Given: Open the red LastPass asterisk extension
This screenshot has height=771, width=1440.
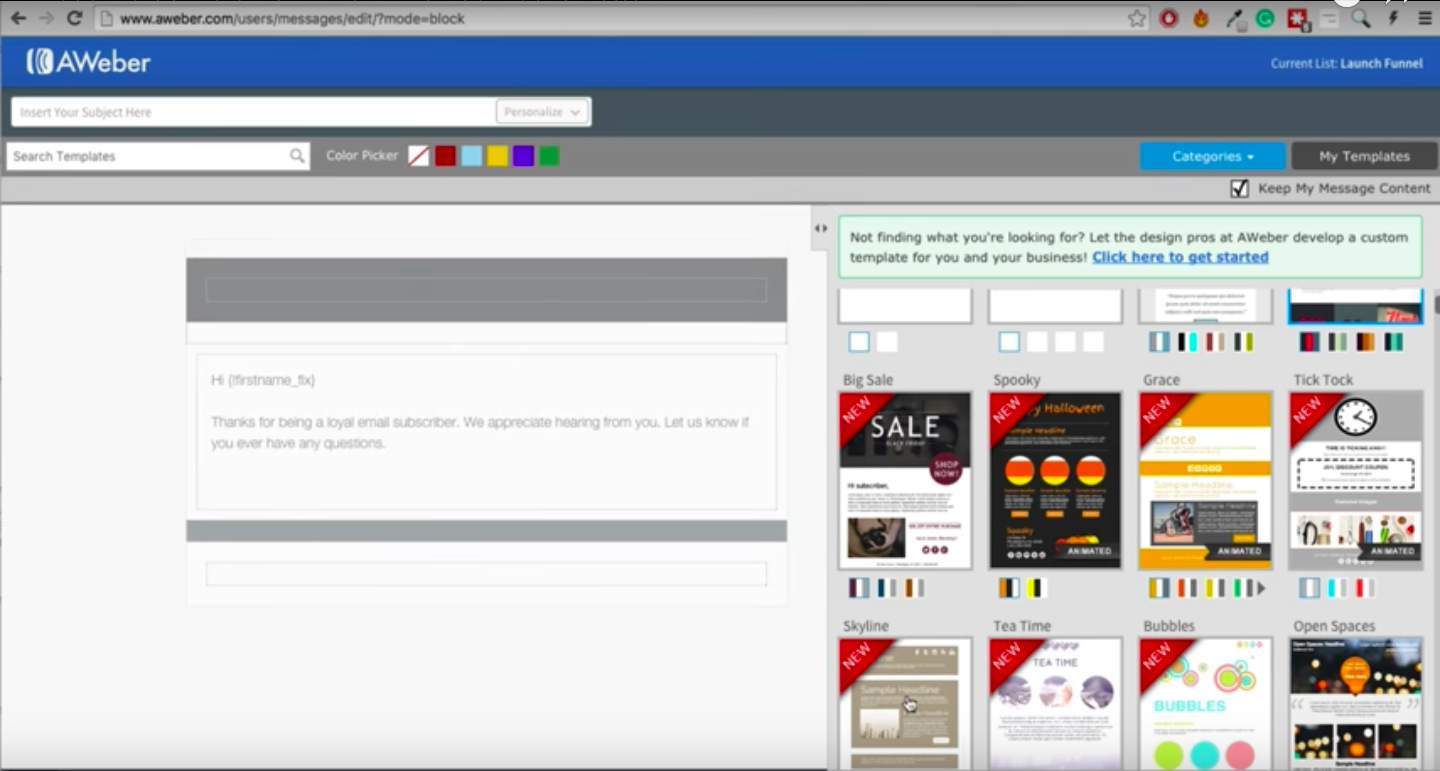Looking at the screenshot, I should pos(1298,18).
